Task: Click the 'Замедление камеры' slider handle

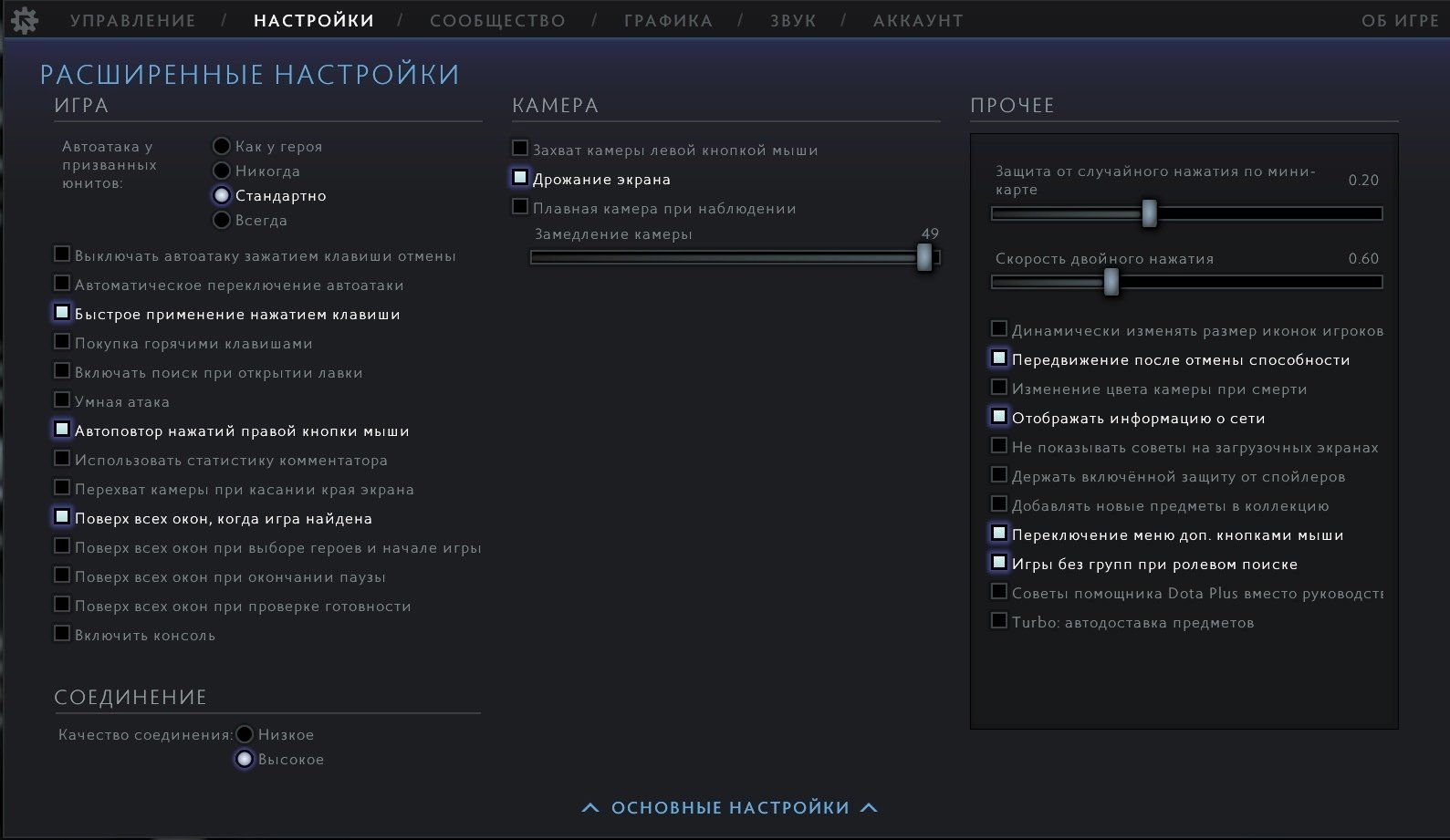Action: (x=924, y=257)
